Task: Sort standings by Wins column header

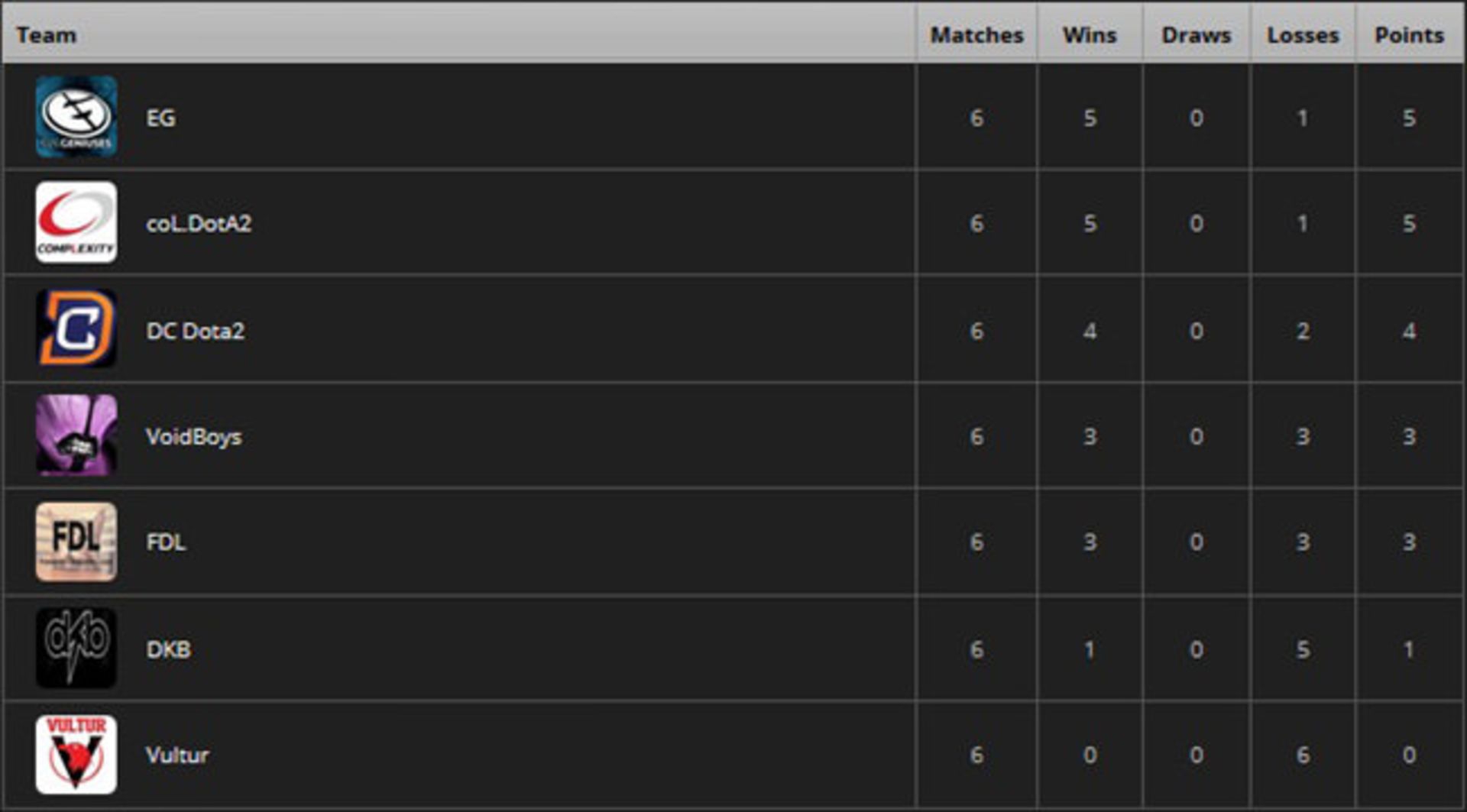Action: 1090,35
